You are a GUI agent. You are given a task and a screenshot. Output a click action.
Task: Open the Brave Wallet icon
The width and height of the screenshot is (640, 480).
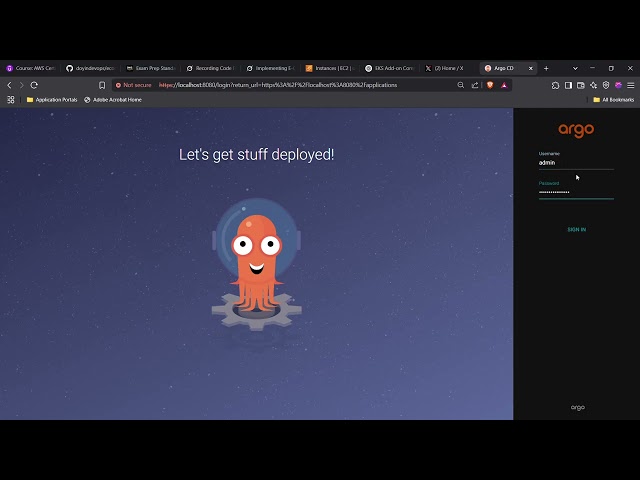581,85
